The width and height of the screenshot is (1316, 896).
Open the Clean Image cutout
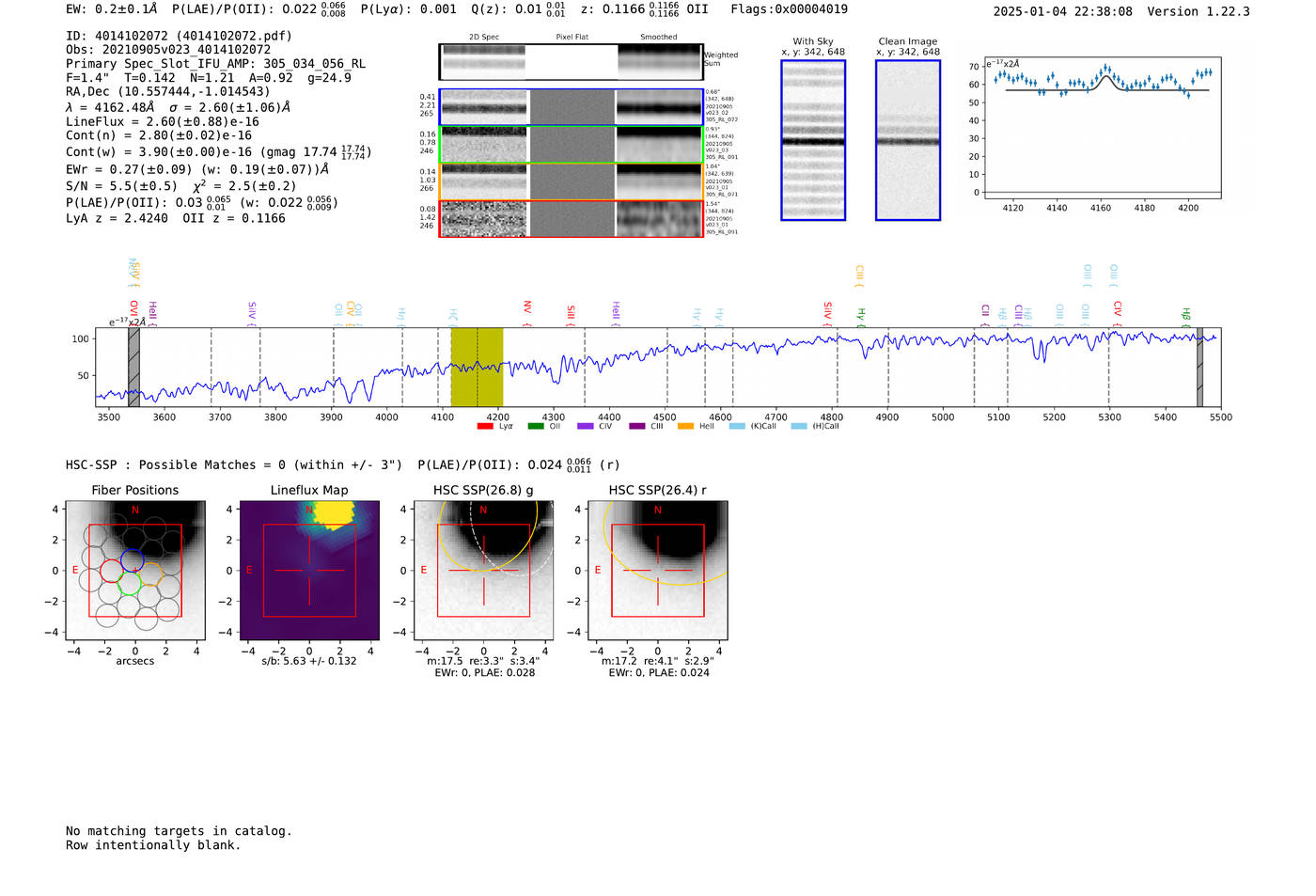908,140
